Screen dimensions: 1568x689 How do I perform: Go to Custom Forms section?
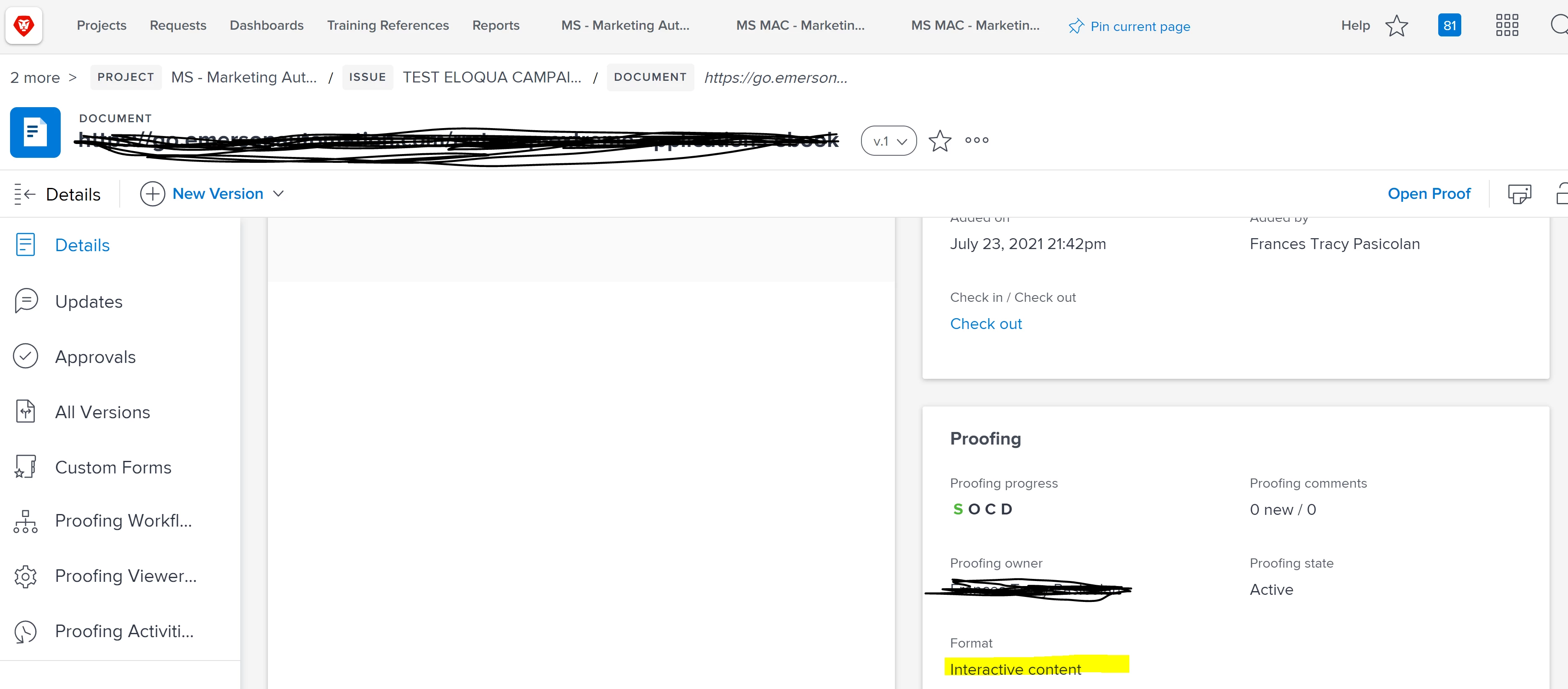(x=113, y=468)
